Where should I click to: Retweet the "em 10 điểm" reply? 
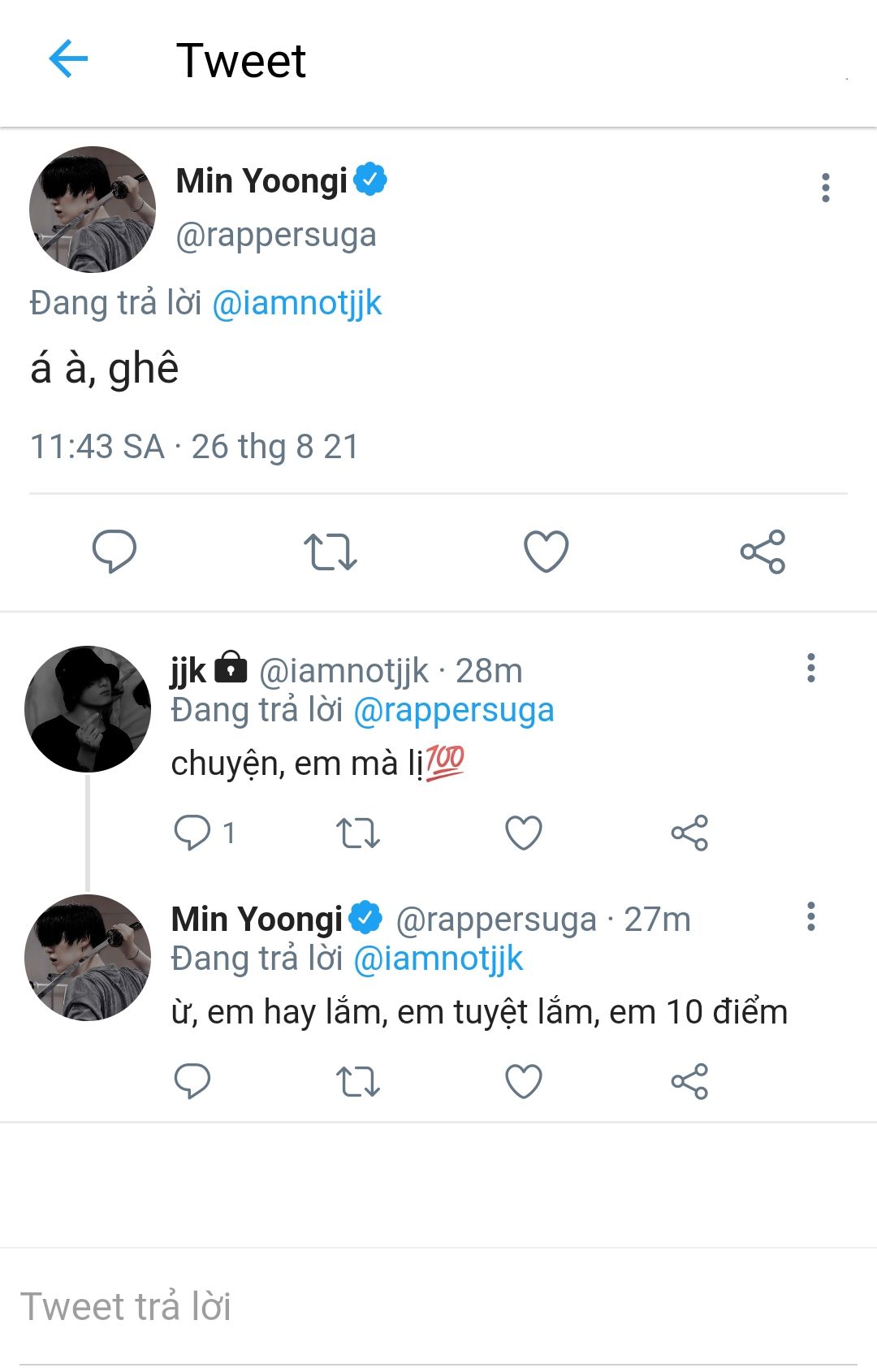pyautogui.click(x=358, y=1082)
